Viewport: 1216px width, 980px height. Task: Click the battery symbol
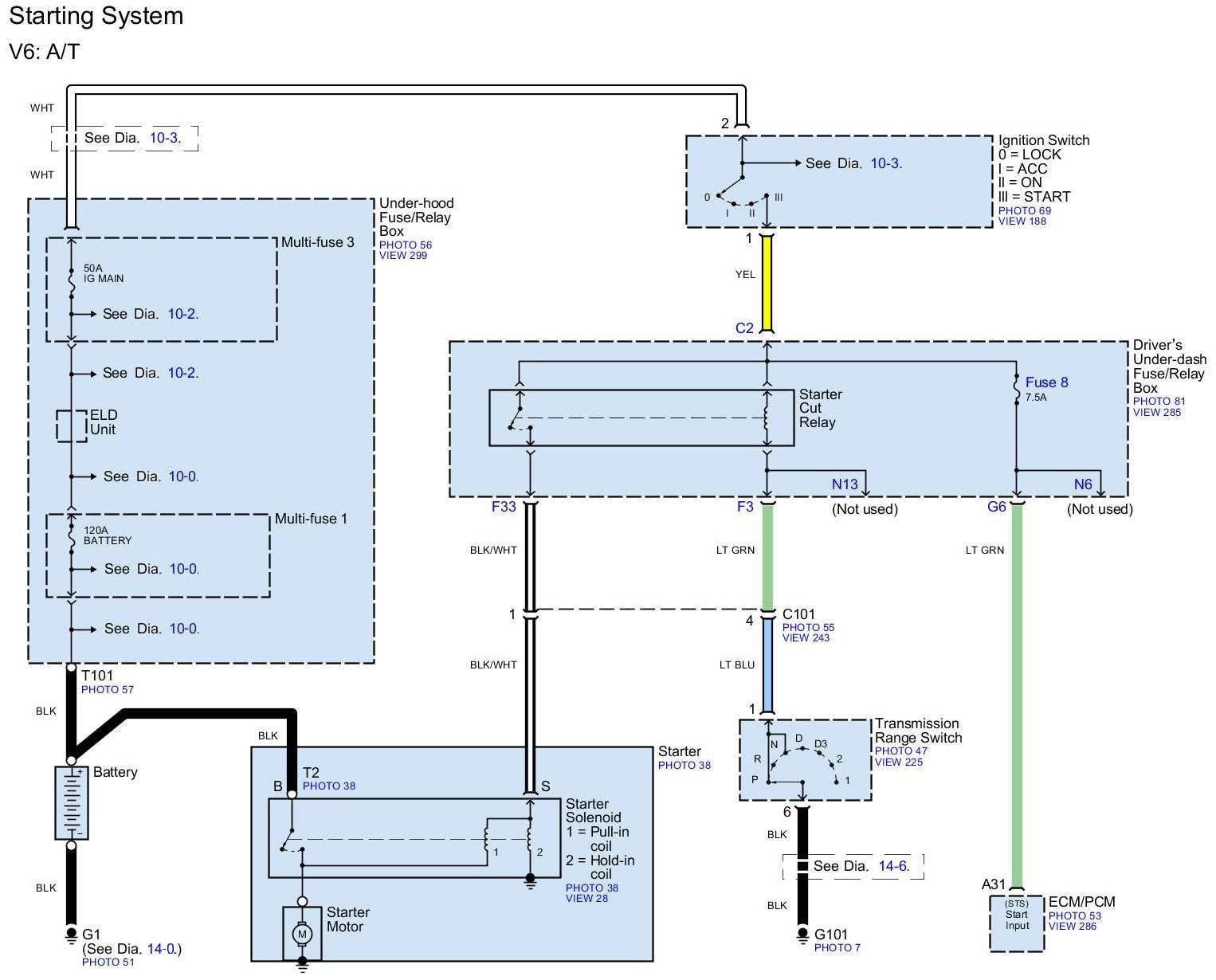coord(71,802)
